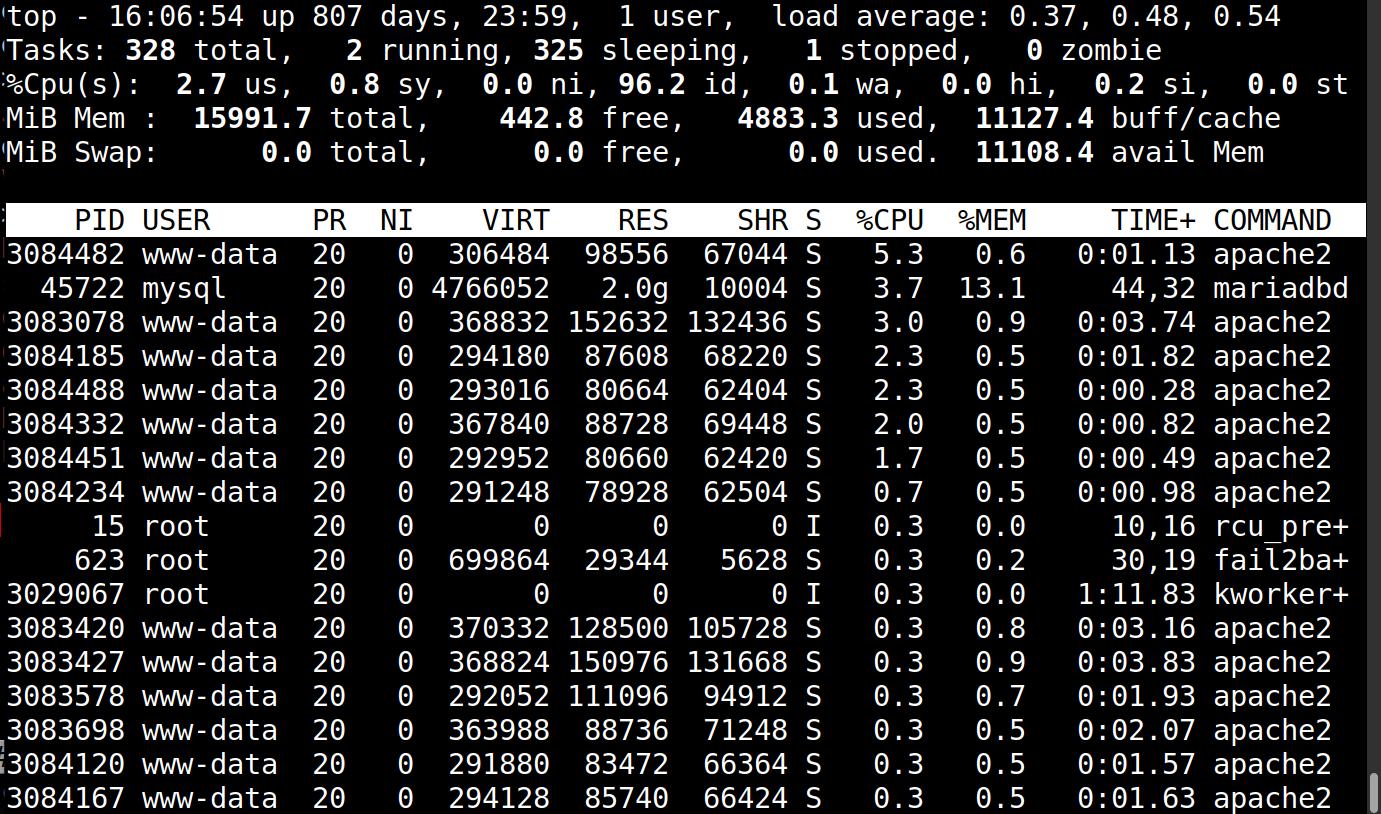Select the %CPU column header
Image resolution: width=1381 pixels, height=814 pixels.
[889, 220]
